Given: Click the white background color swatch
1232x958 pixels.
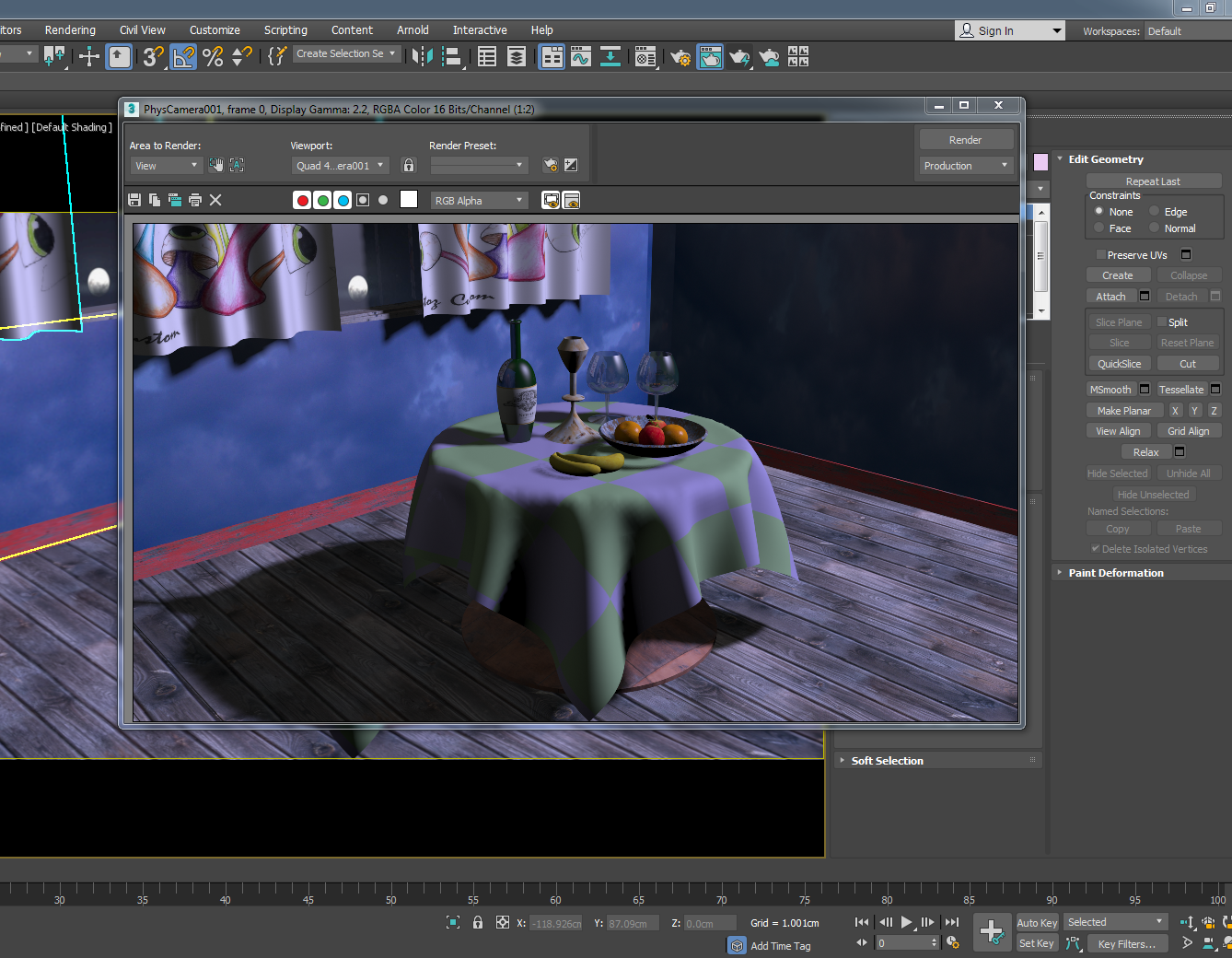Looking at the screenshot, I should pyautogui.click(x=409, y=199).
